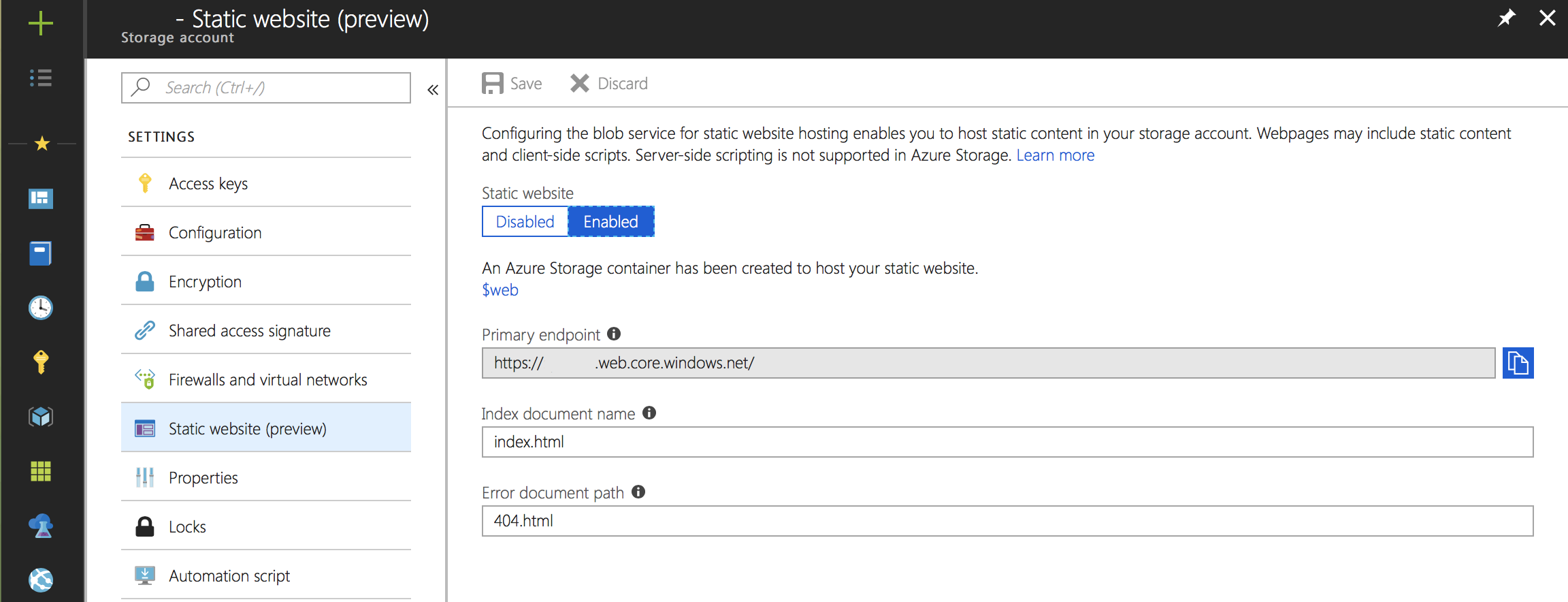Click the Discard X icon
The image size is (1568, 602).
(580, 83)
